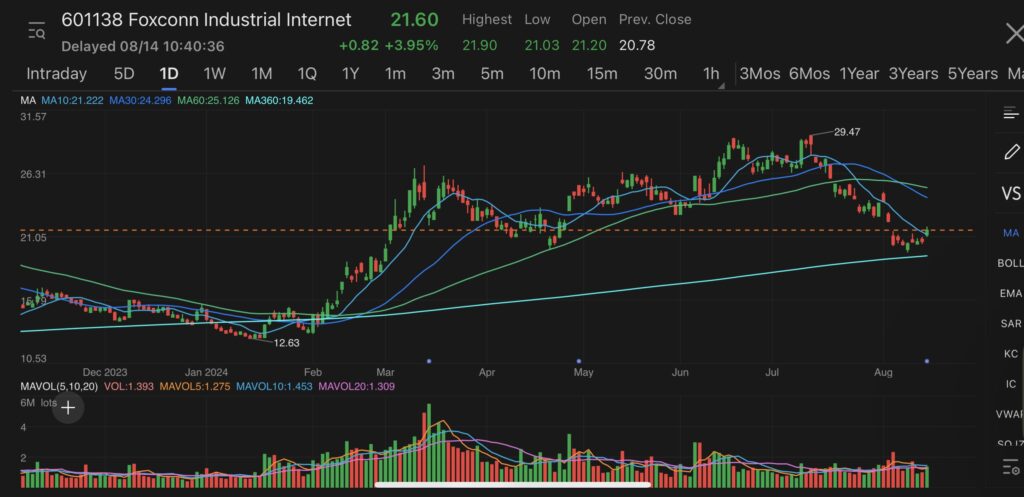Click the Delayed 08/14 10:40:36 timestamp
Image resolution: width=1024 pixels, height=497 pixels.
tap(143, 46)
